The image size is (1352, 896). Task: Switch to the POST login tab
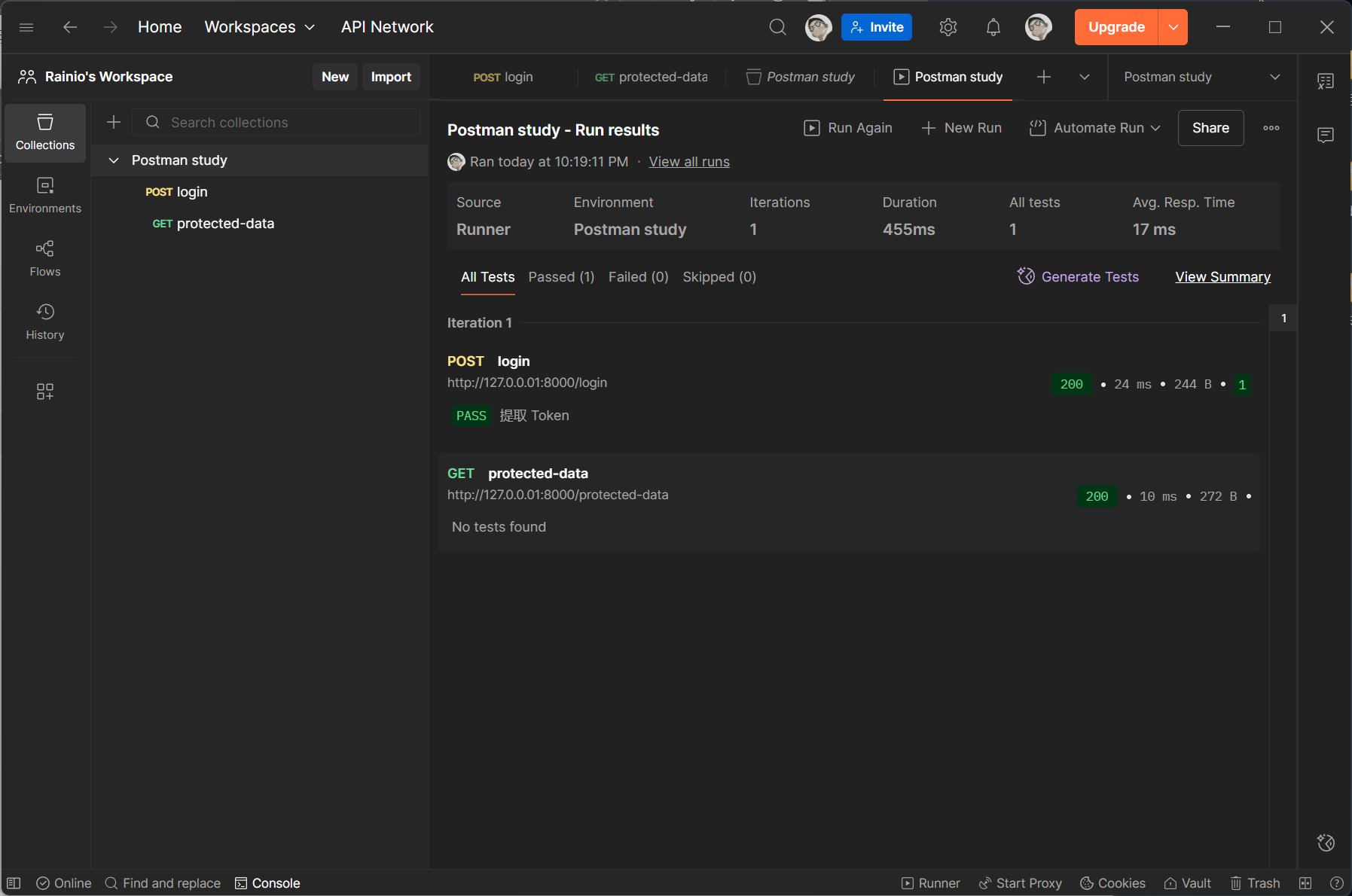point(503,77)
